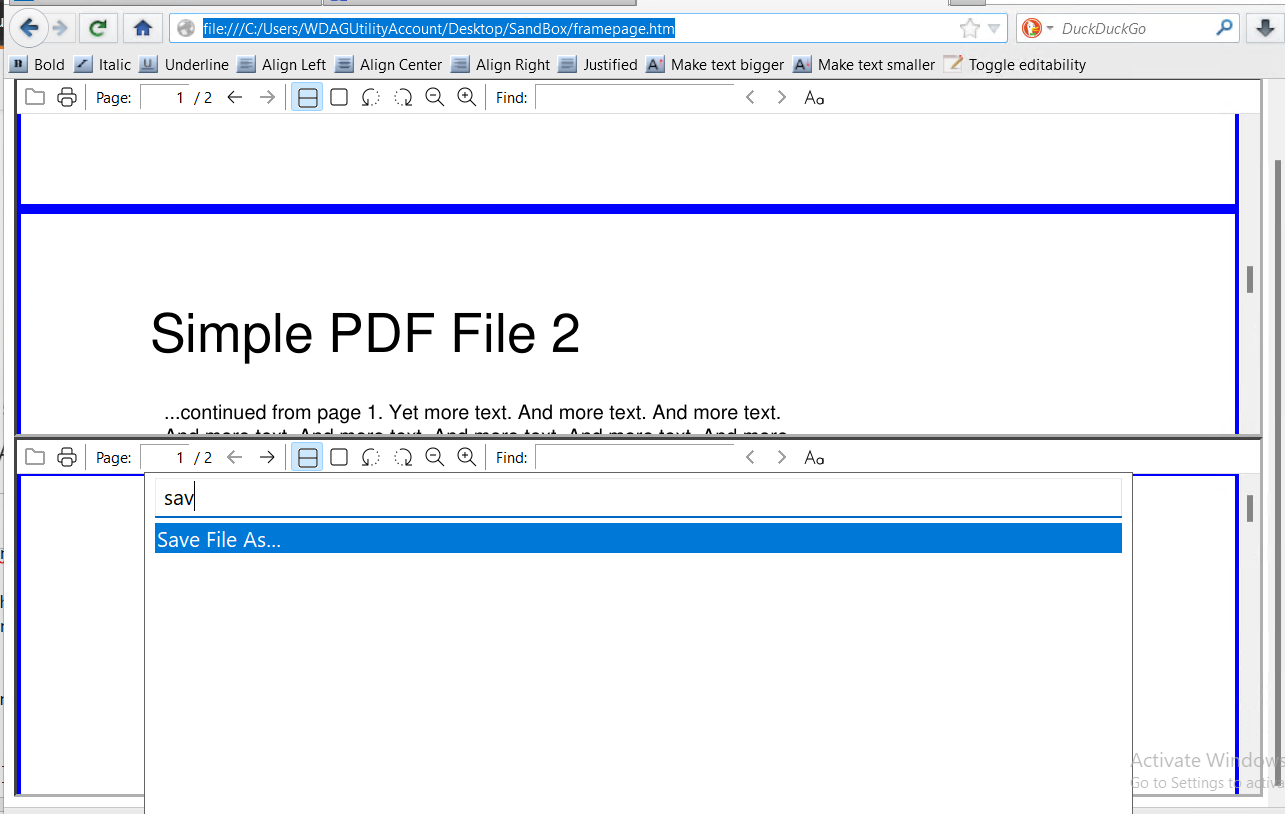Go back with browser Back button
Viewport: 1285px width, 814px height.
click(28, 28)
